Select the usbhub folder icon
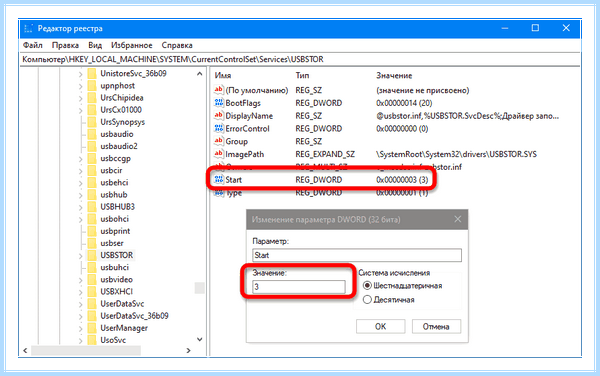Screen dimensions: 600x376 click(92, 195)
